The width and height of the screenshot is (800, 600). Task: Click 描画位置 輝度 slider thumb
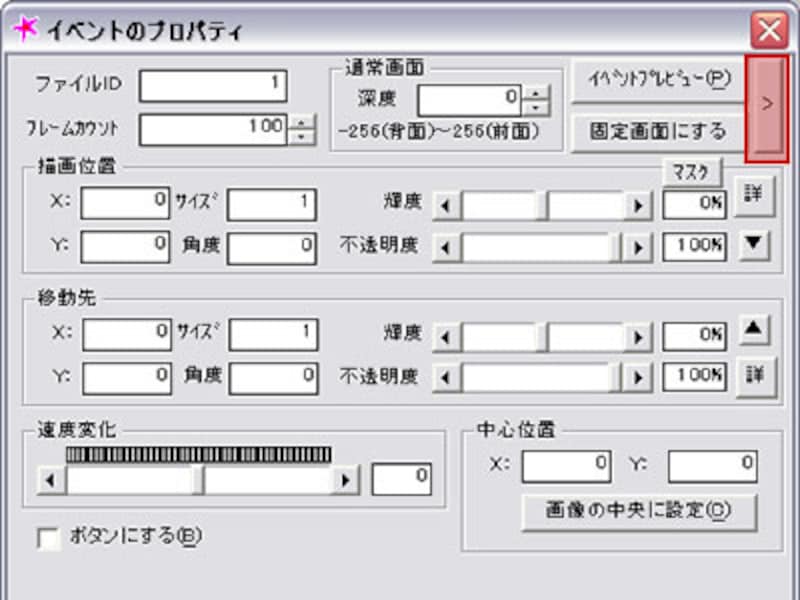[542, 206]
